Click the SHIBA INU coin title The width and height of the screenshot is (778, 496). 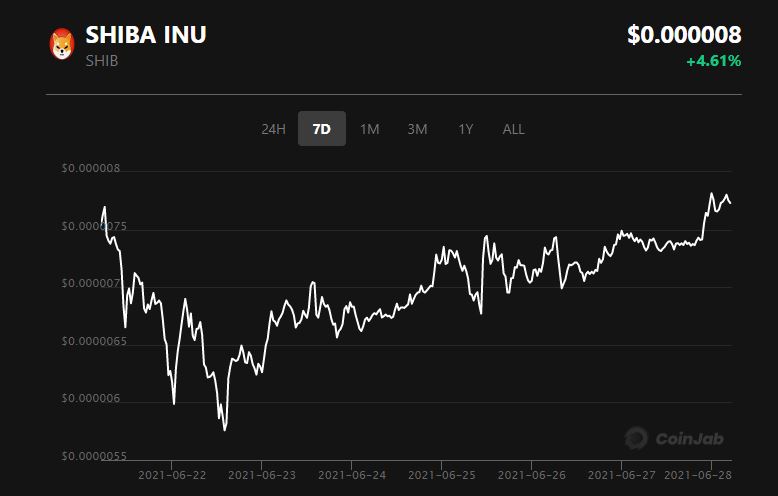click(x=146, y=35)
